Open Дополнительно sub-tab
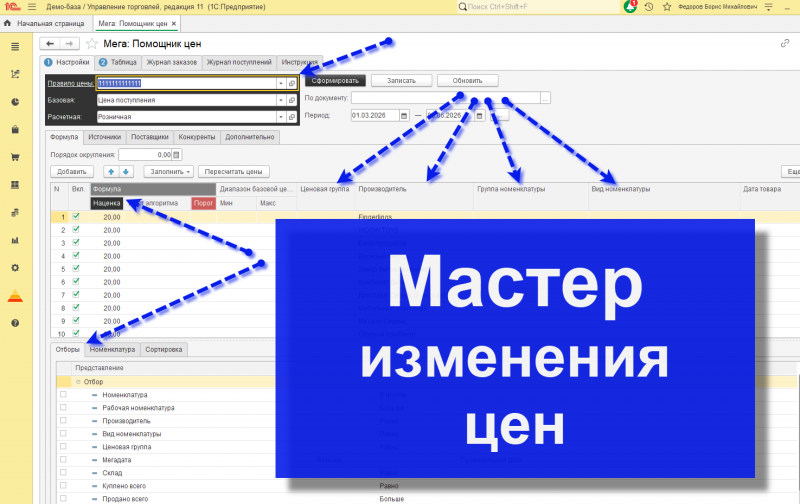Screen dimensions: 800x504 click(249, 137)
